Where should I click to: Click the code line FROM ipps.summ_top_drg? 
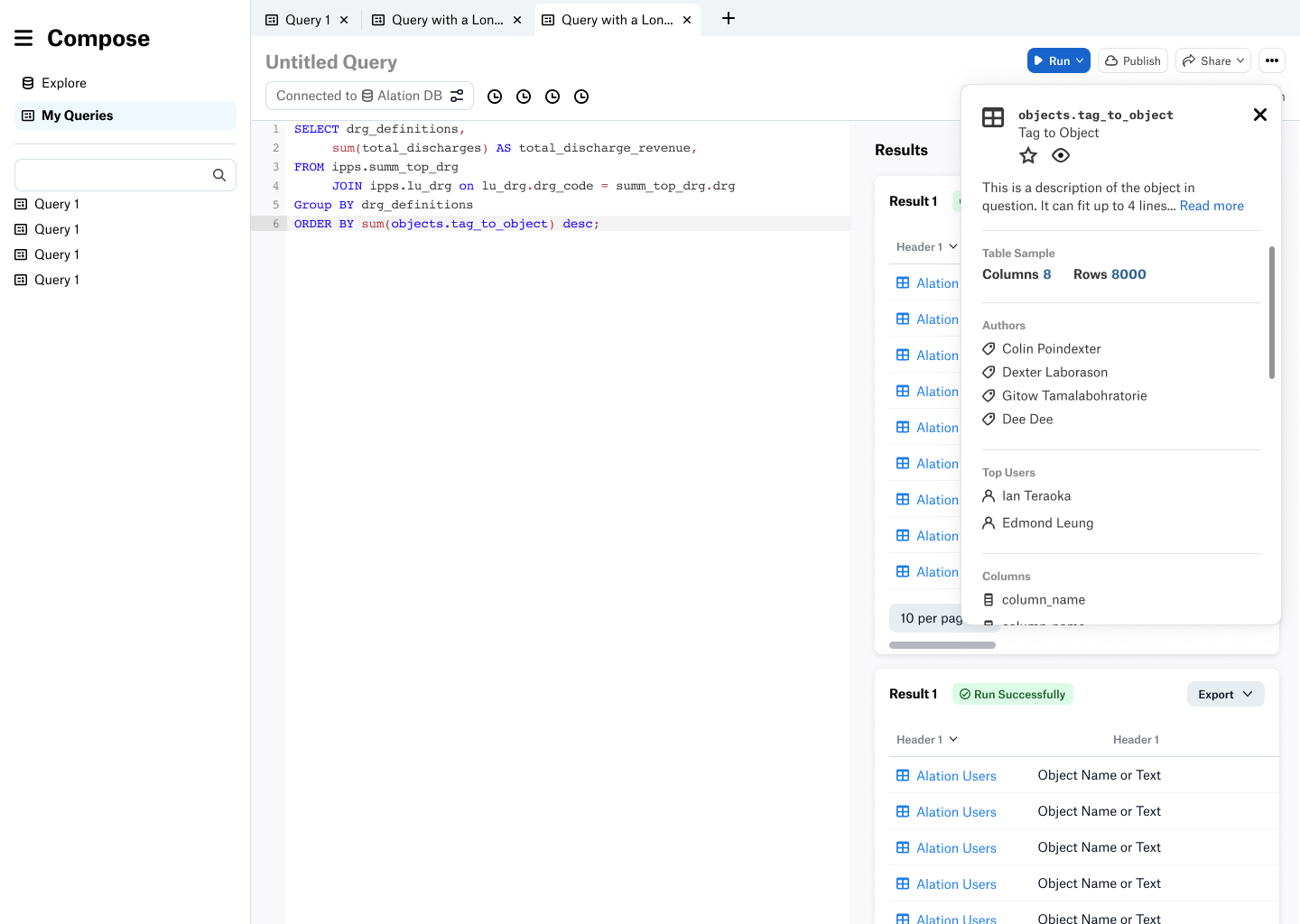[x=376, y=167]
